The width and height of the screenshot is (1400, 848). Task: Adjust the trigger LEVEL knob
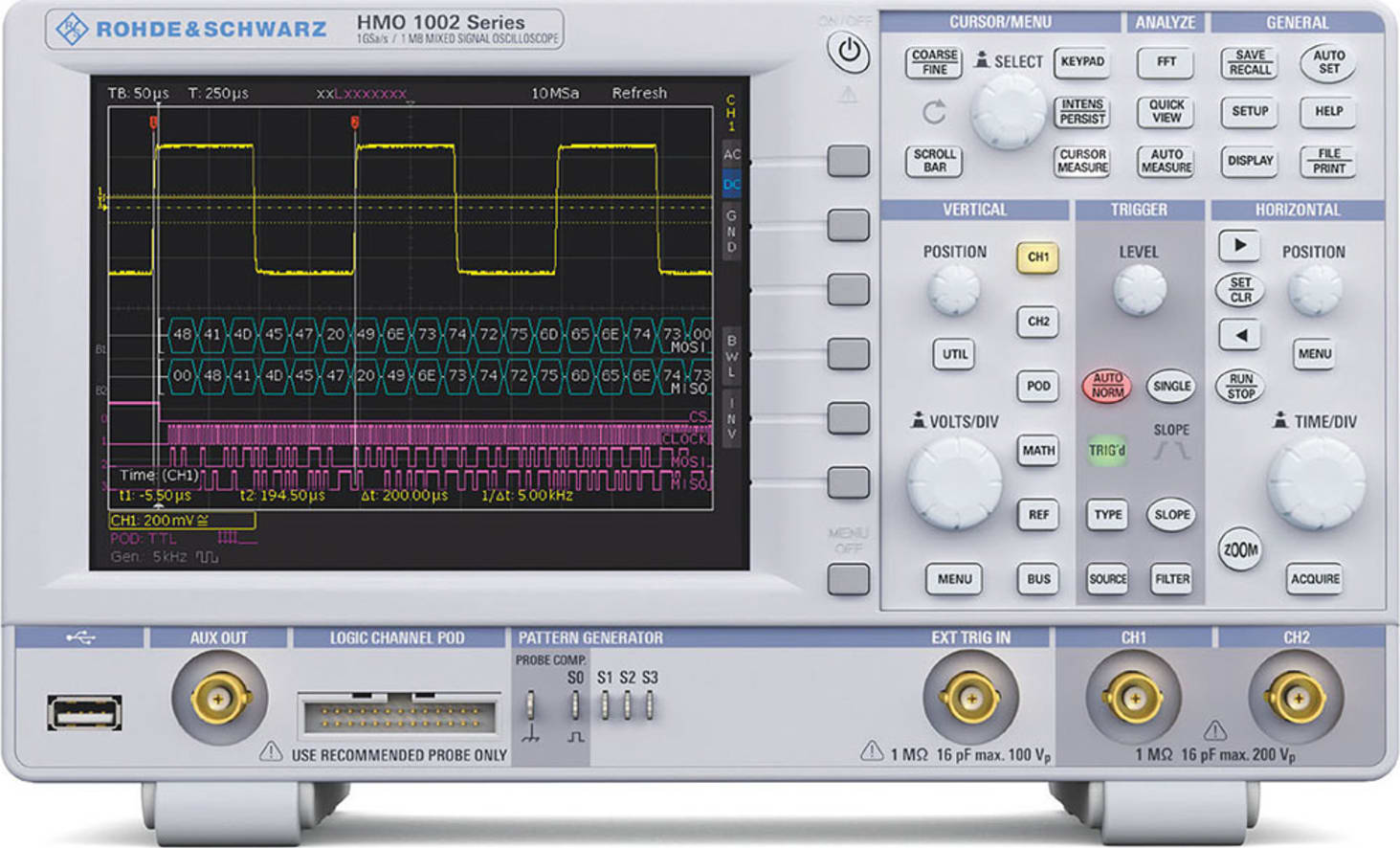[1140, 289]
